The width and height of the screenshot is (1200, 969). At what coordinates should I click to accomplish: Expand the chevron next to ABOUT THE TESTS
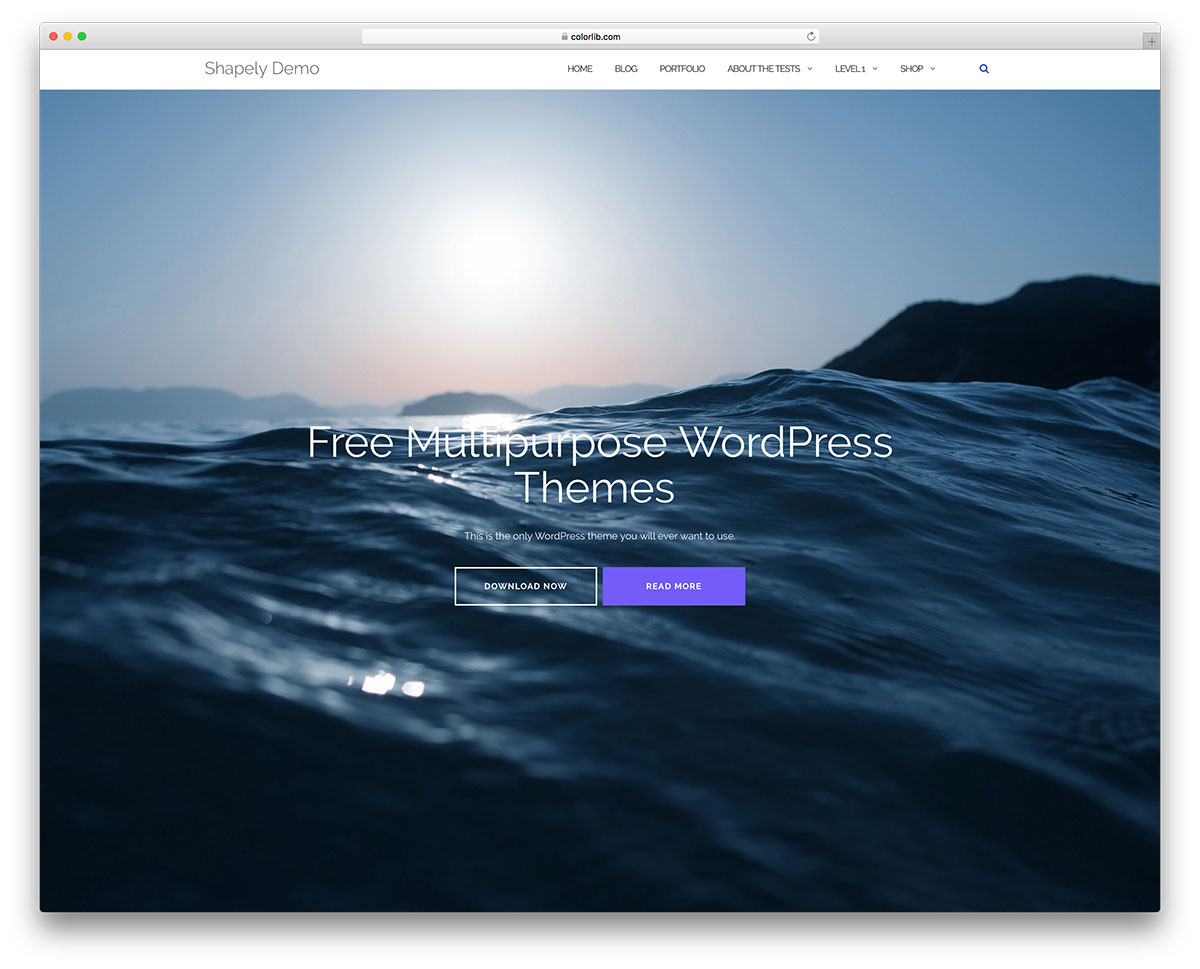pos(810,69)
